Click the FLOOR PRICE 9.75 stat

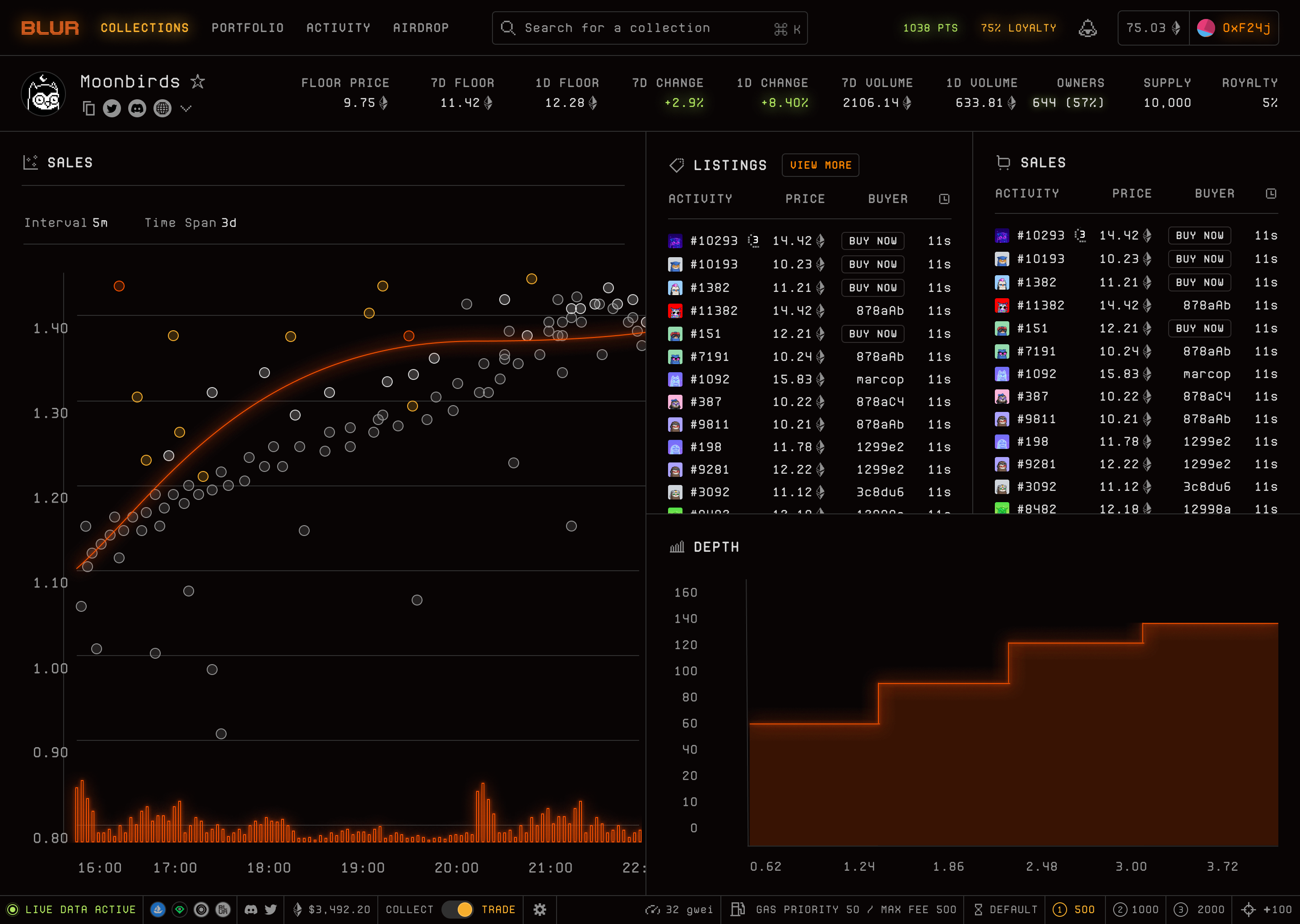point(345,93)
